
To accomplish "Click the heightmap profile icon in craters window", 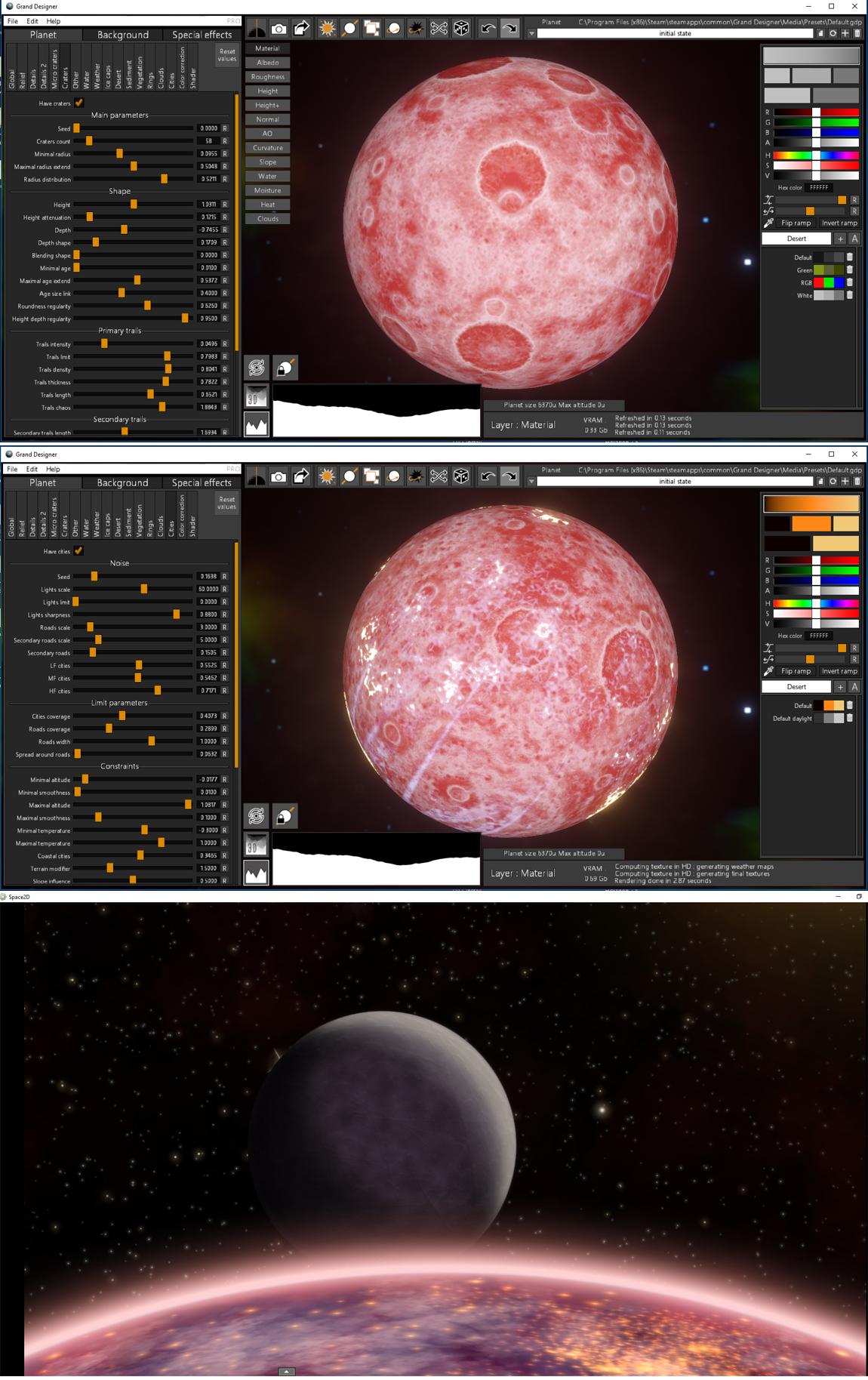I will point(257,425).
